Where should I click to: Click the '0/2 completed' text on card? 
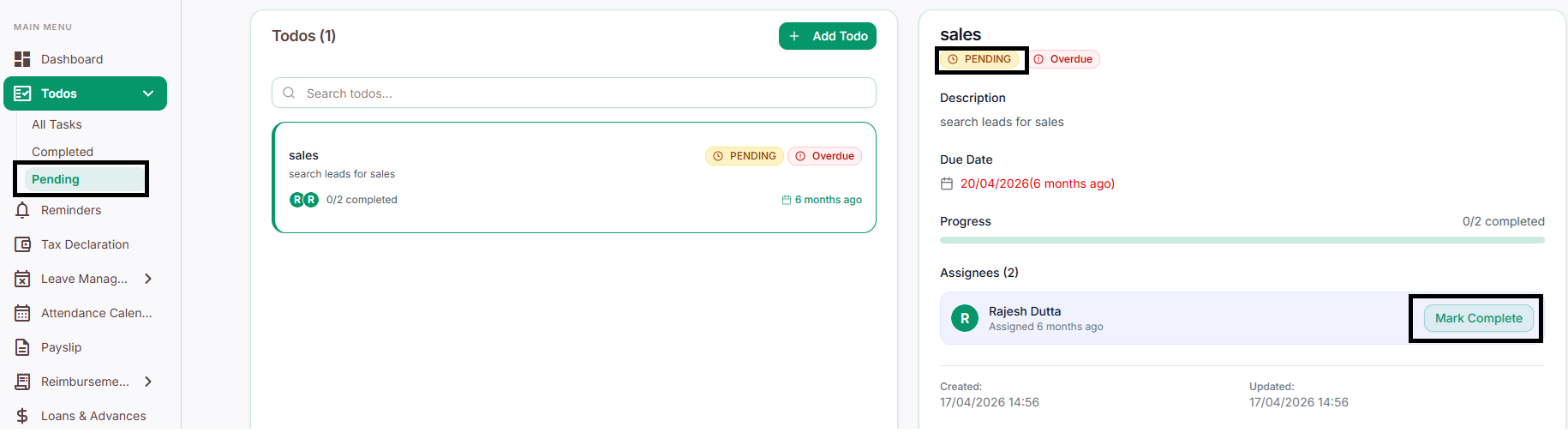(x=362, y=200)
